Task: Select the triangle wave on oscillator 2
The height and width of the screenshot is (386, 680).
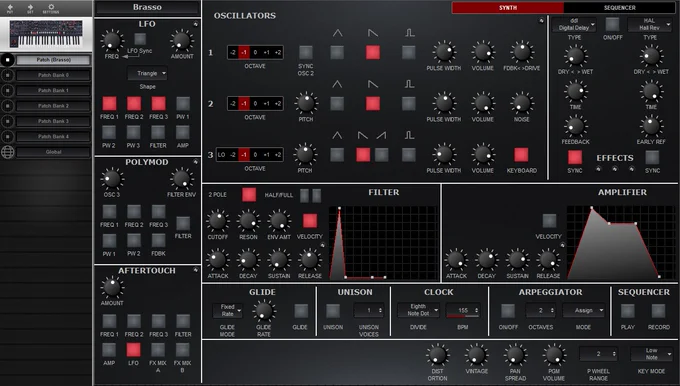Action: 337,104
